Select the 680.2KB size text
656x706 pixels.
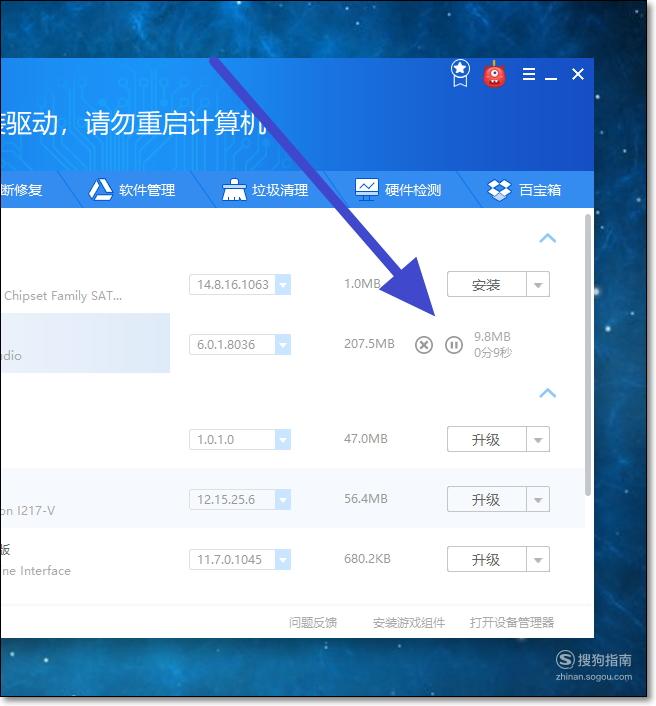(367, 559)
